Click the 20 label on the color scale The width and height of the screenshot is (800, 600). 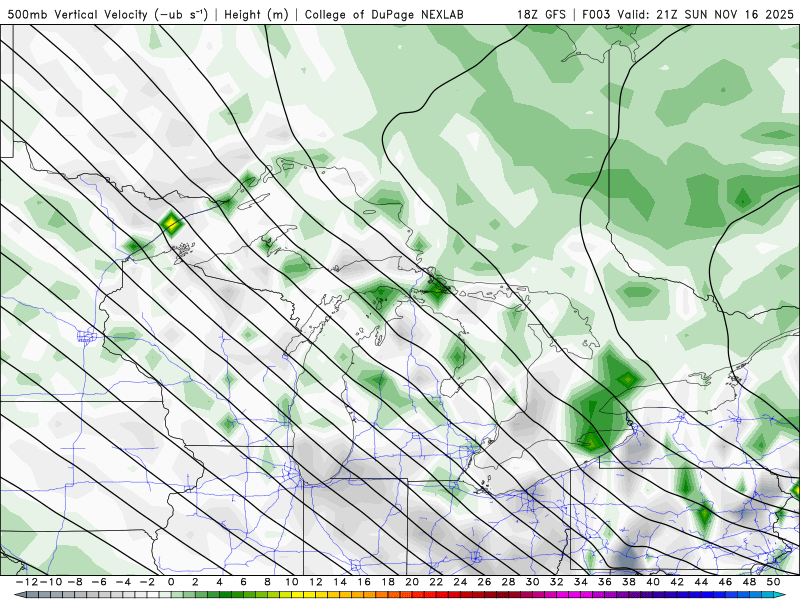click(412, 582)
